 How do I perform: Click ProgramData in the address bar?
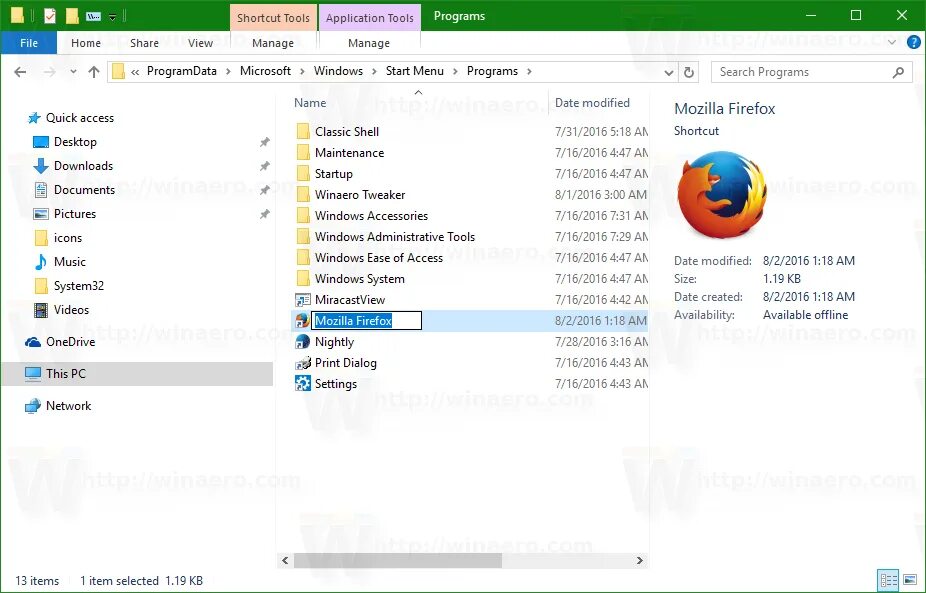182,71
